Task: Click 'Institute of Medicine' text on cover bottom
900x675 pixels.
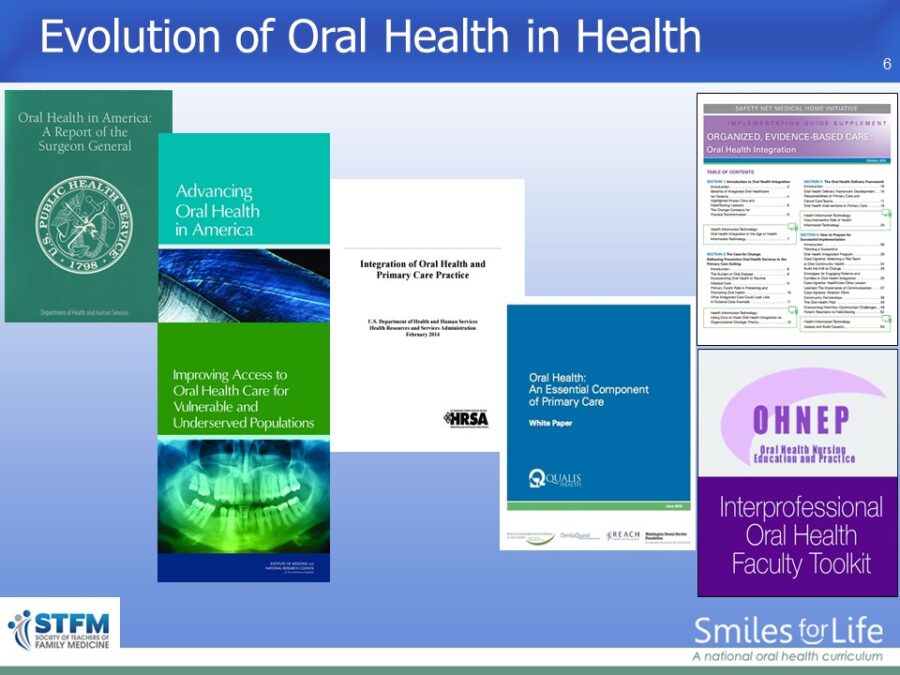Action: point(291,568)
